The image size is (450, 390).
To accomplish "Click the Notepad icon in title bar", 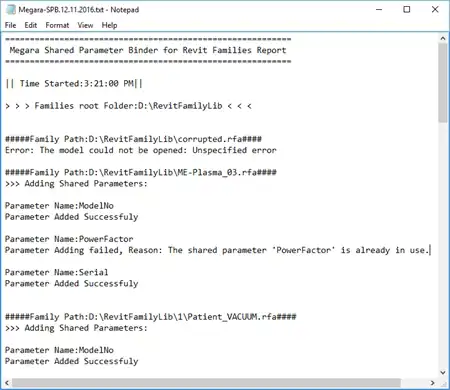I will point(11,10).
